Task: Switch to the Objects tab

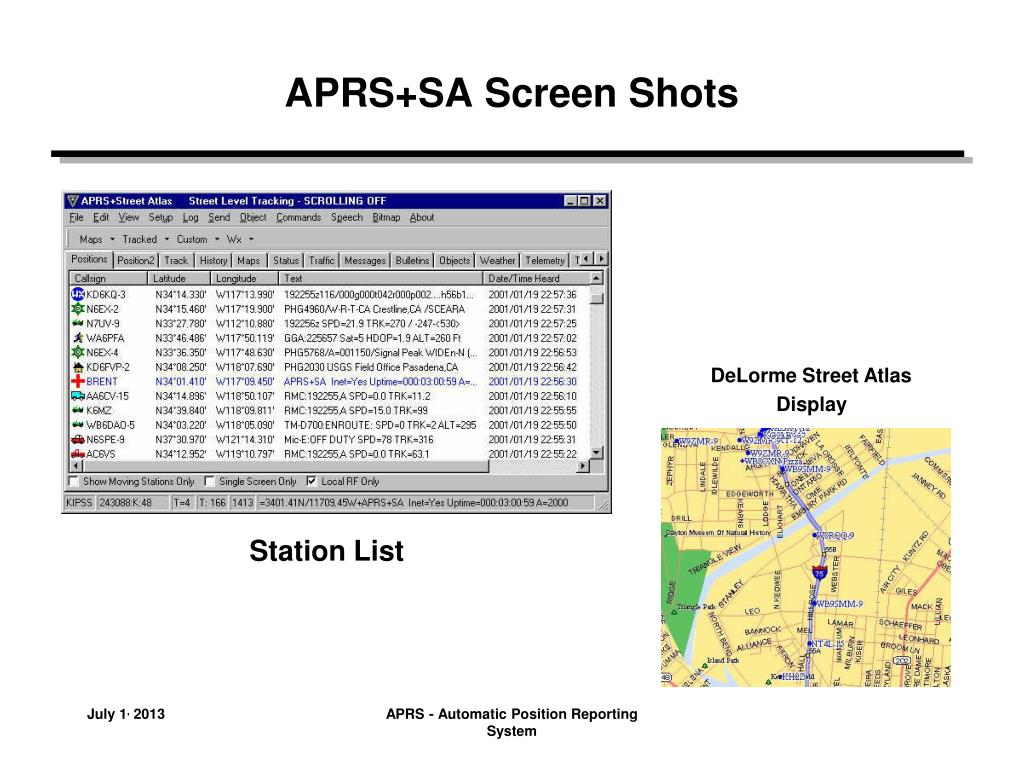Action: [455, 261]
